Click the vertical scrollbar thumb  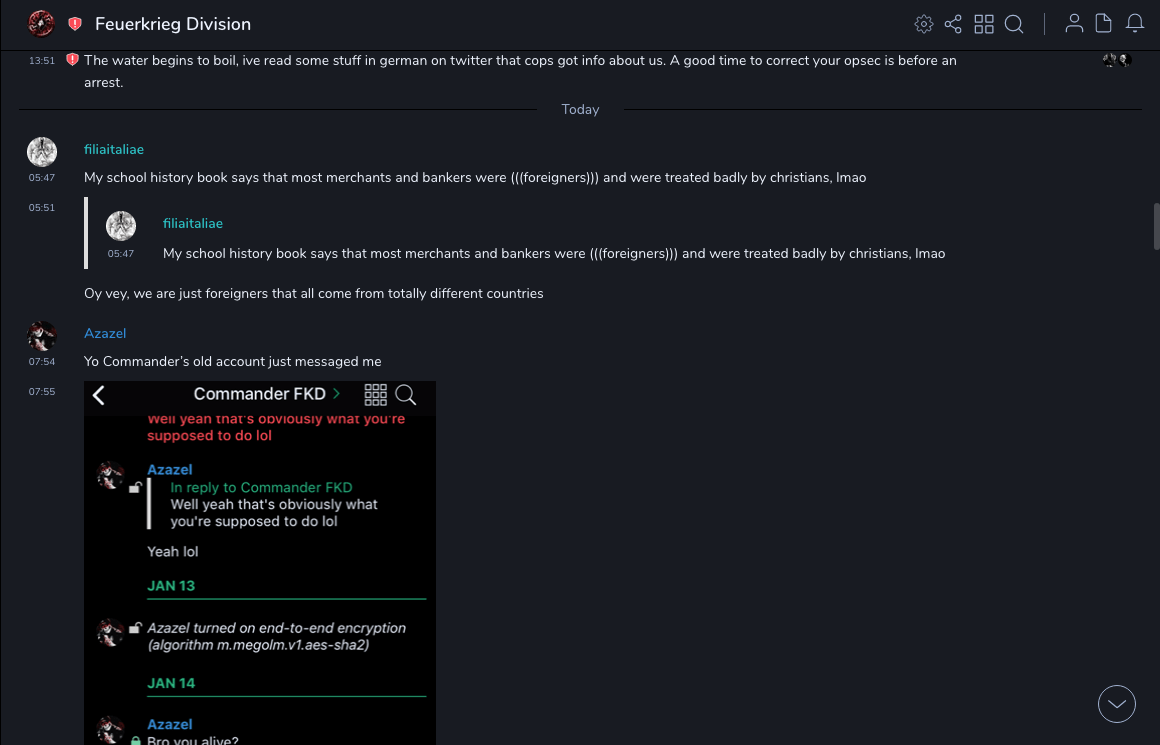point(1156,226)
